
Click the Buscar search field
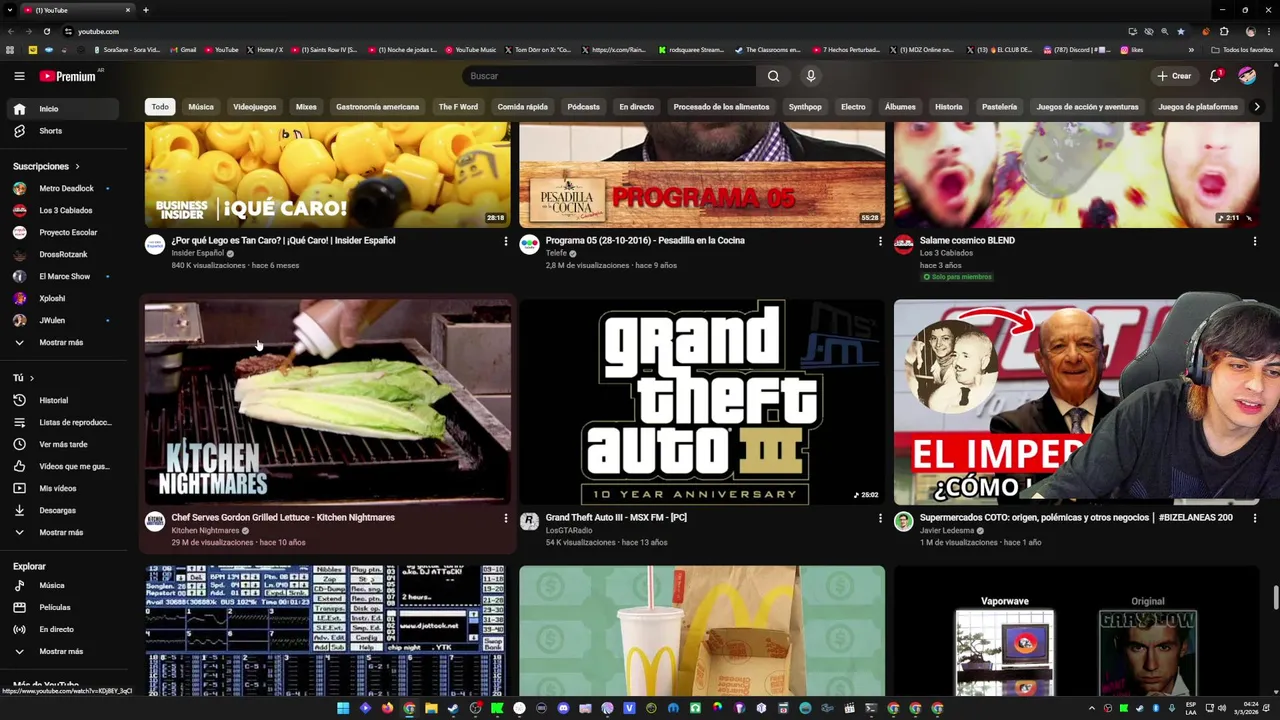click(x=610, y=76)
